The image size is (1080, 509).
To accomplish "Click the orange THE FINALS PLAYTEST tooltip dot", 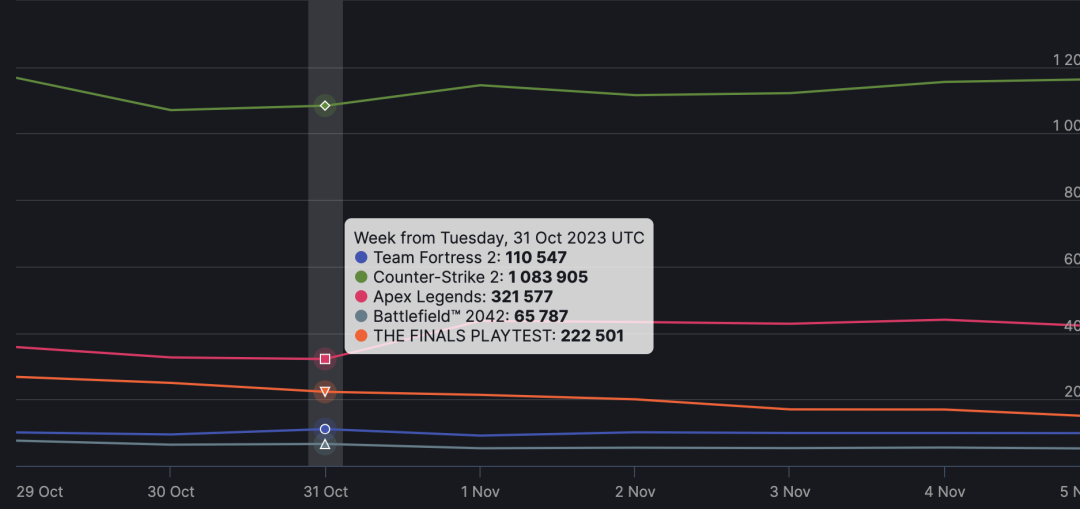I will pyautogui.click(x=362, y=336).
